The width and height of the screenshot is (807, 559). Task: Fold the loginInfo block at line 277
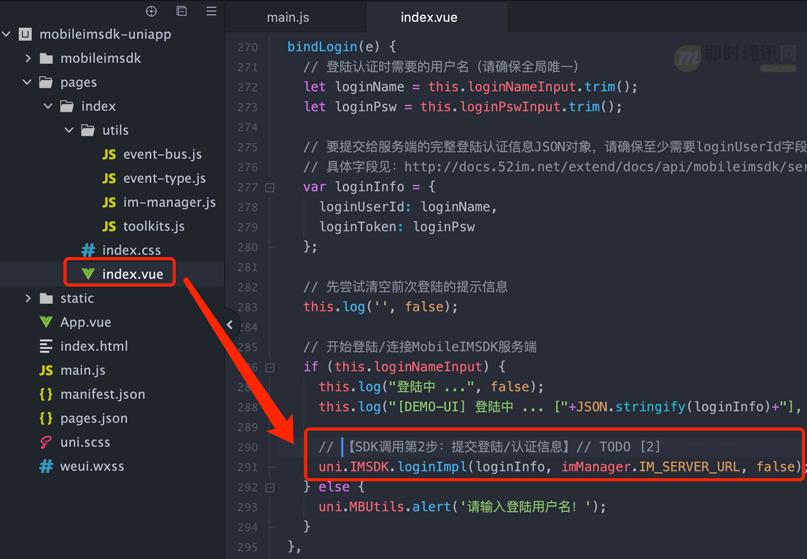(270, 188)
